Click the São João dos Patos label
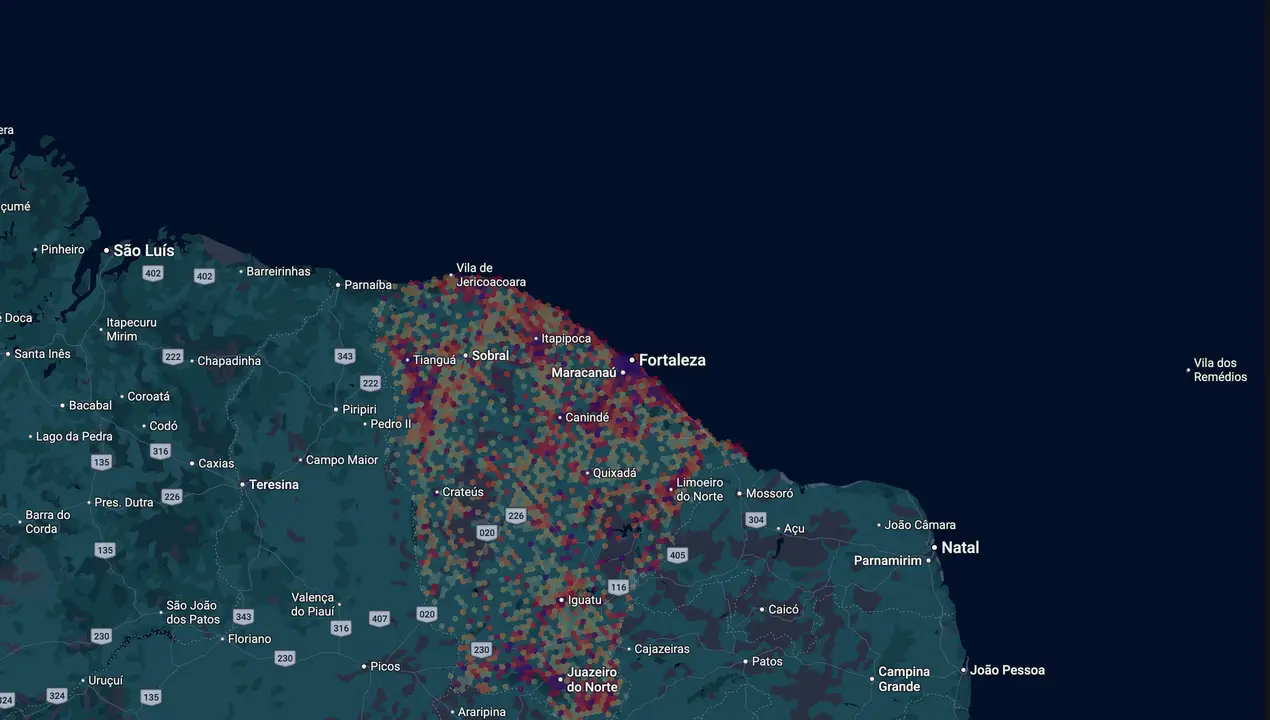The height and width of the screenshot is (720, 1270). [192, 612]
